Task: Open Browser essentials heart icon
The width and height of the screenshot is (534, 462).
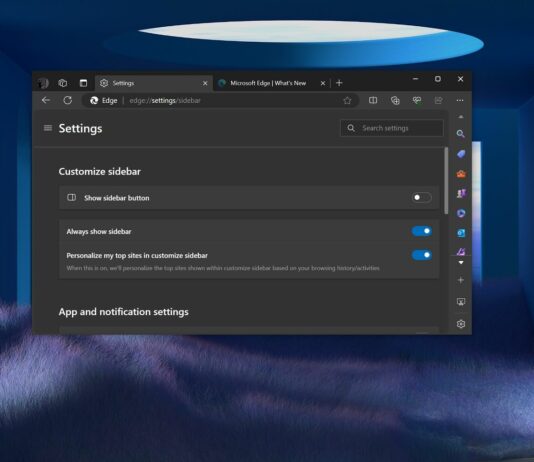Action: (x=417, y=100)
